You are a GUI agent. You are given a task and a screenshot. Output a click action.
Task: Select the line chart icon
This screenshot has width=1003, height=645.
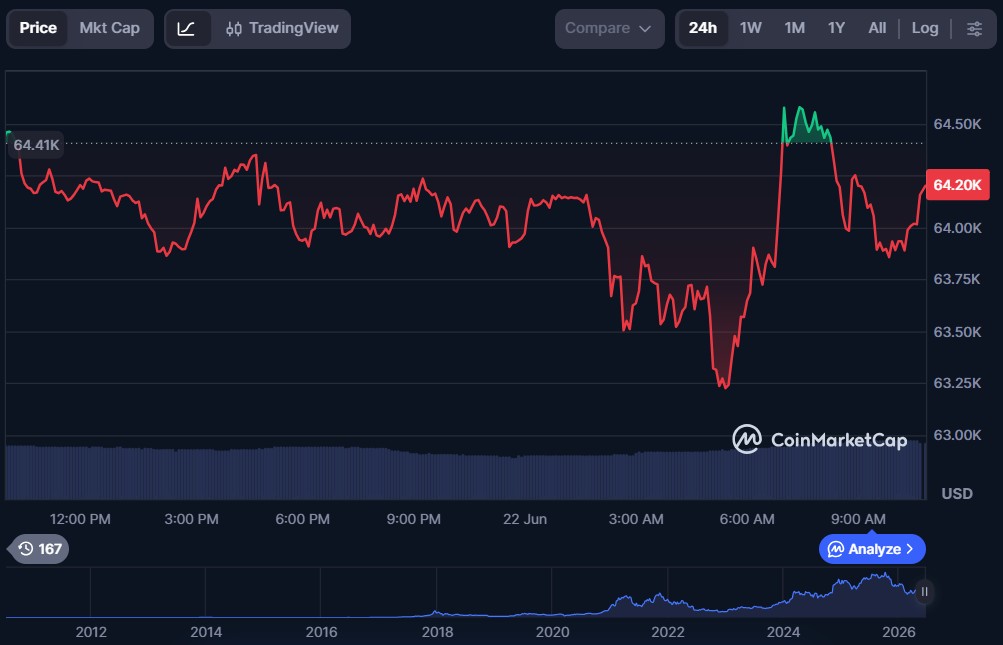186,28
